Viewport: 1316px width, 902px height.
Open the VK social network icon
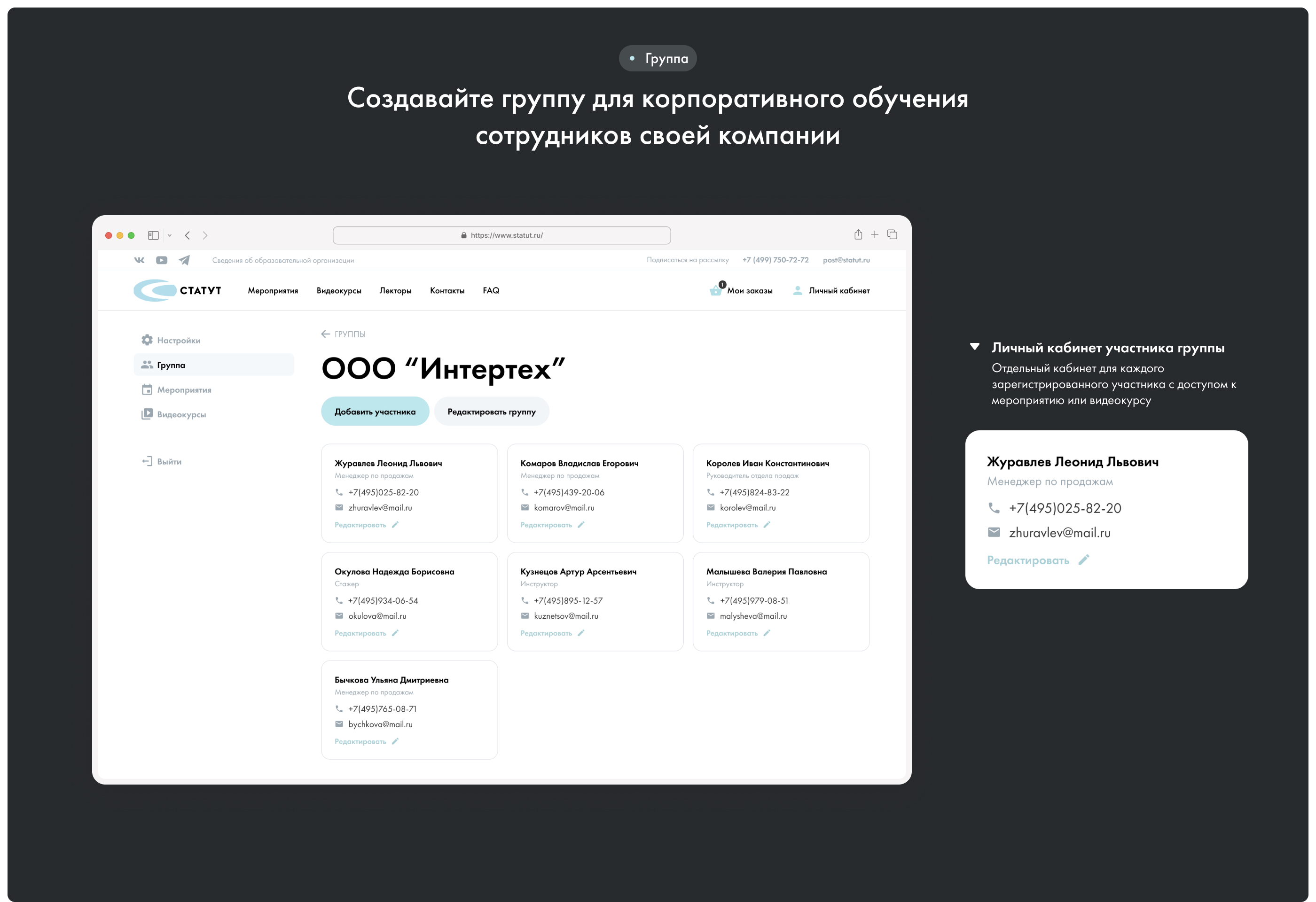[x=139, y=260]
